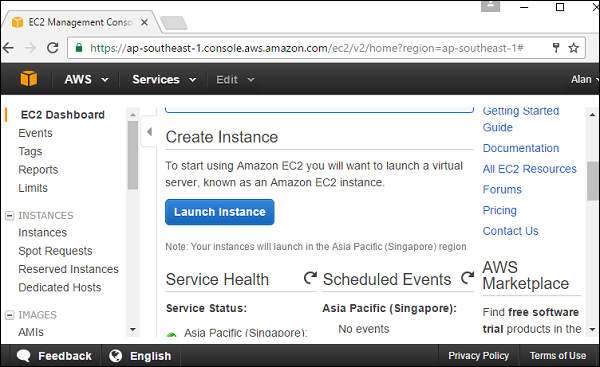Open the Forums link

tap(502, 189)
